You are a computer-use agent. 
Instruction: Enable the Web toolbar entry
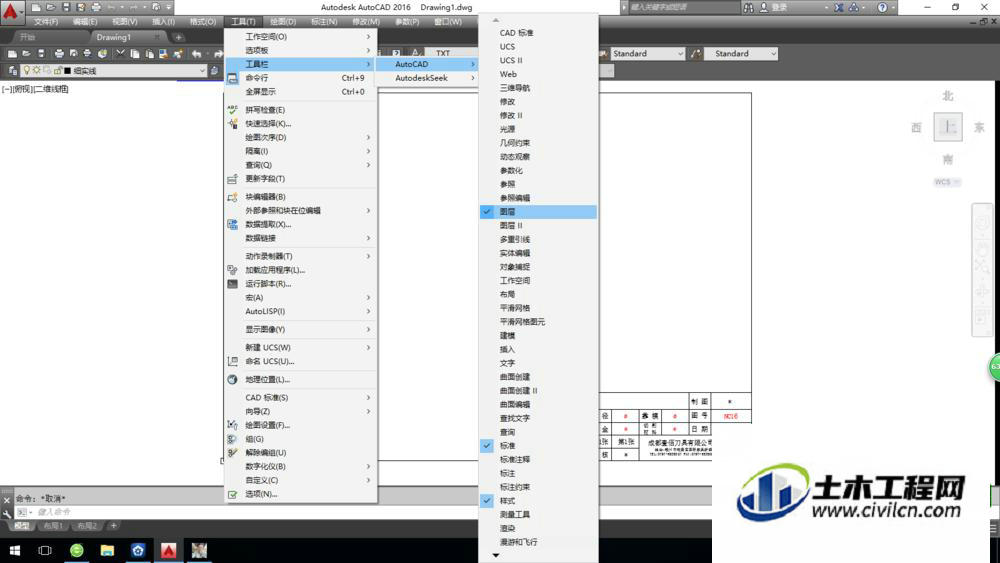[x=538, y=74]
